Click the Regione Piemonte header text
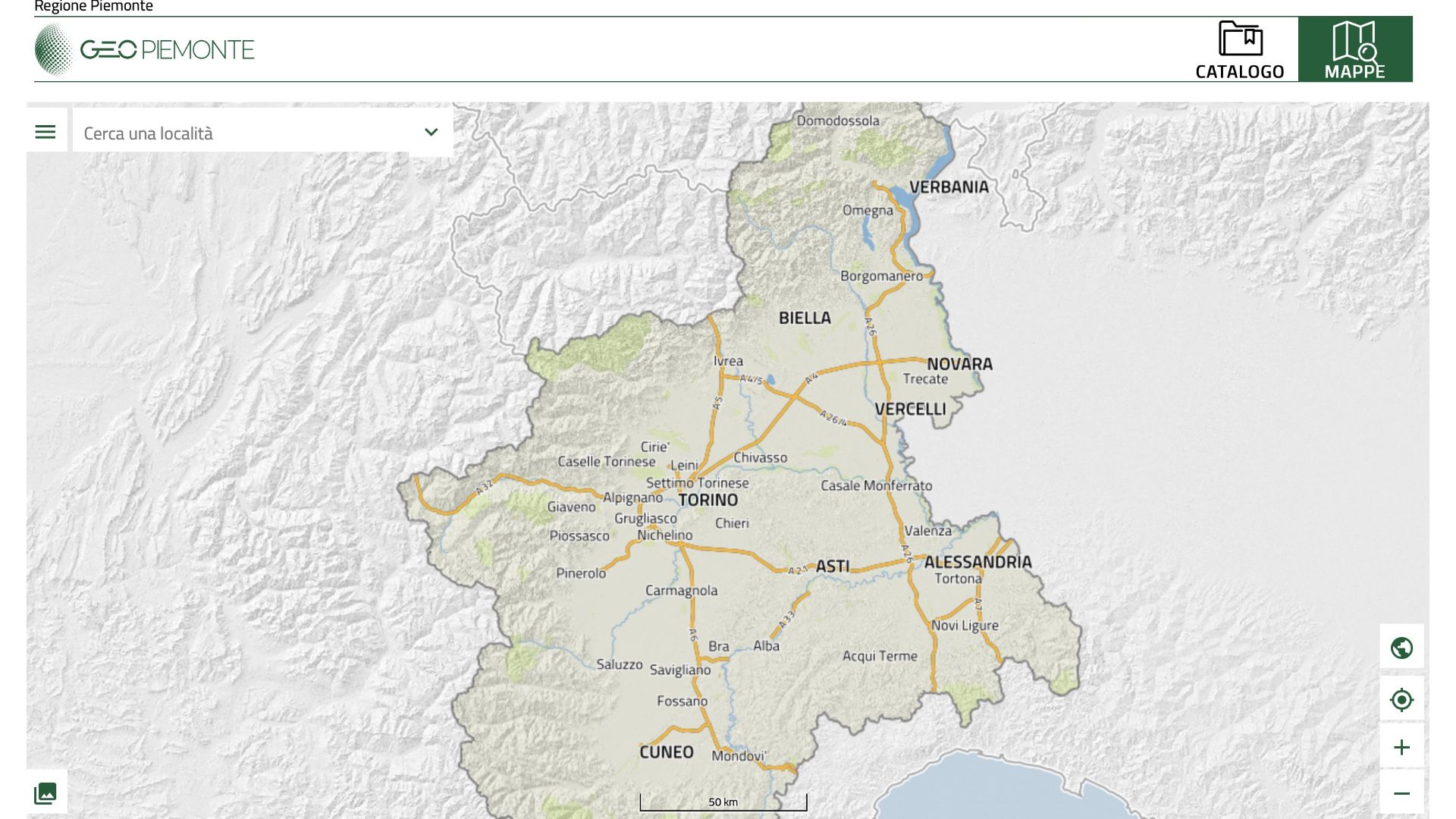The width and height of the screenshot is (1456, 819). 94,7
